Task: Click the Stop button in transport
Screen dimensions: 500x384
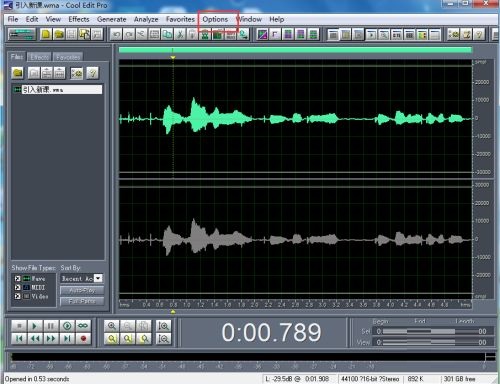Action: point(19,326)
